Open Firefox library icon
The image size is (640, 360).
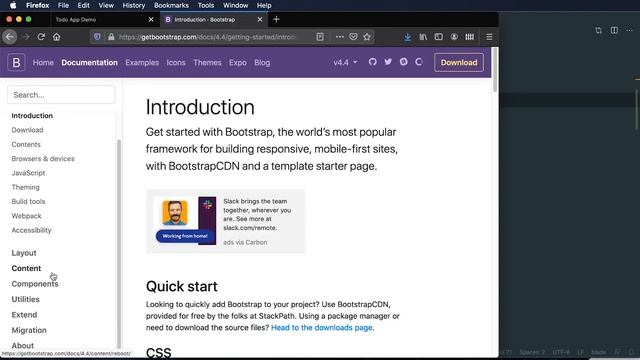point(423,37)
